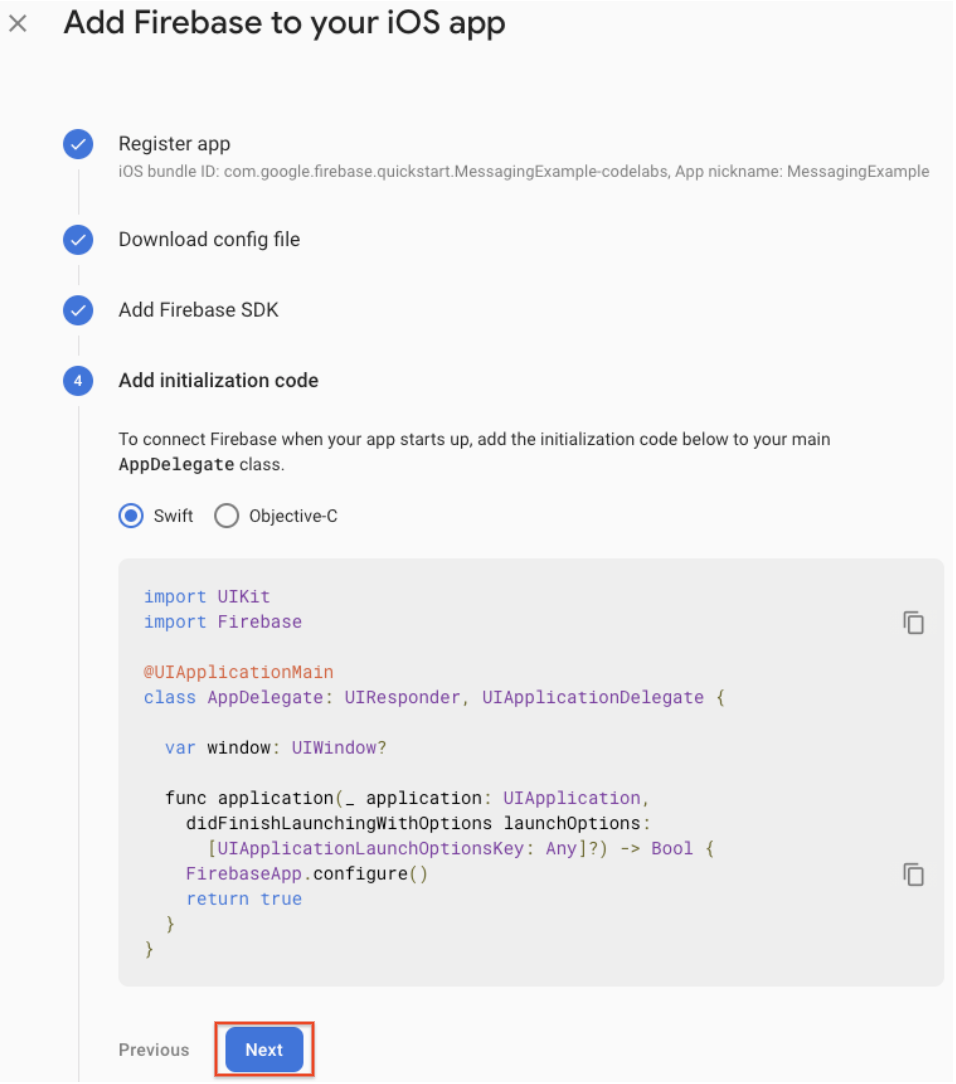Close the Add Firebase setup dialog
The width and height of the screenshot is (956, 1084).
pyautogui.click(x=18, y=24)
